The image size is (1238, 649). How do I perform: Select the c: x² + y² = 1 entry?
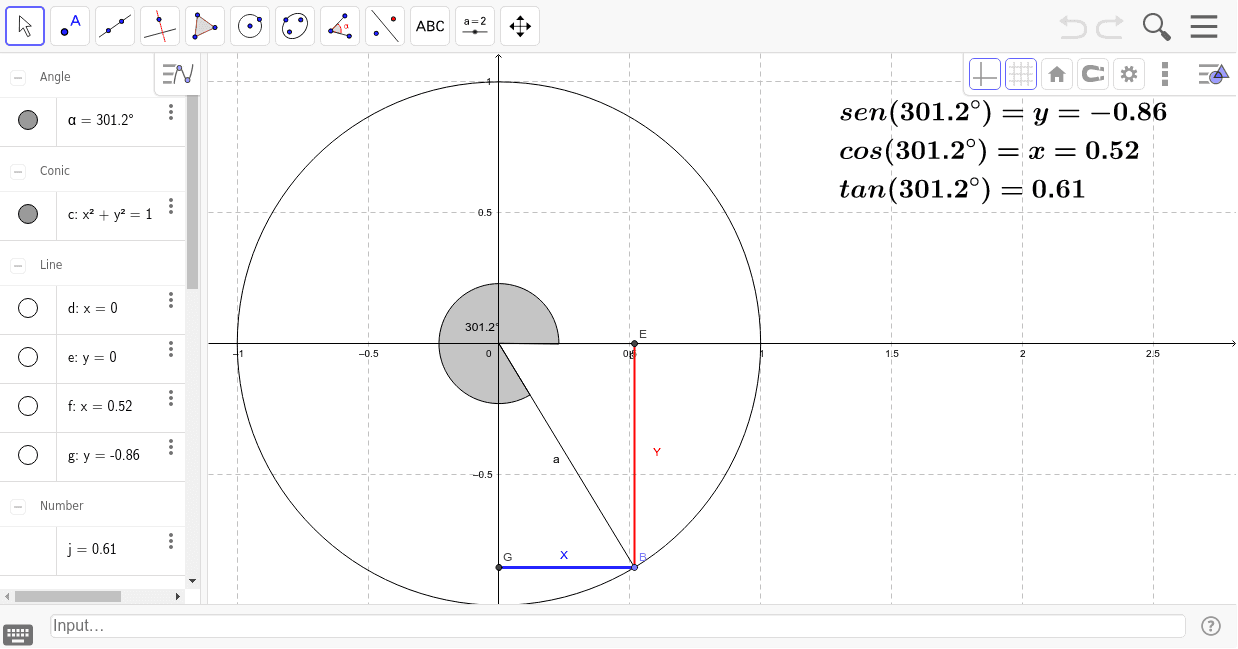110,213
